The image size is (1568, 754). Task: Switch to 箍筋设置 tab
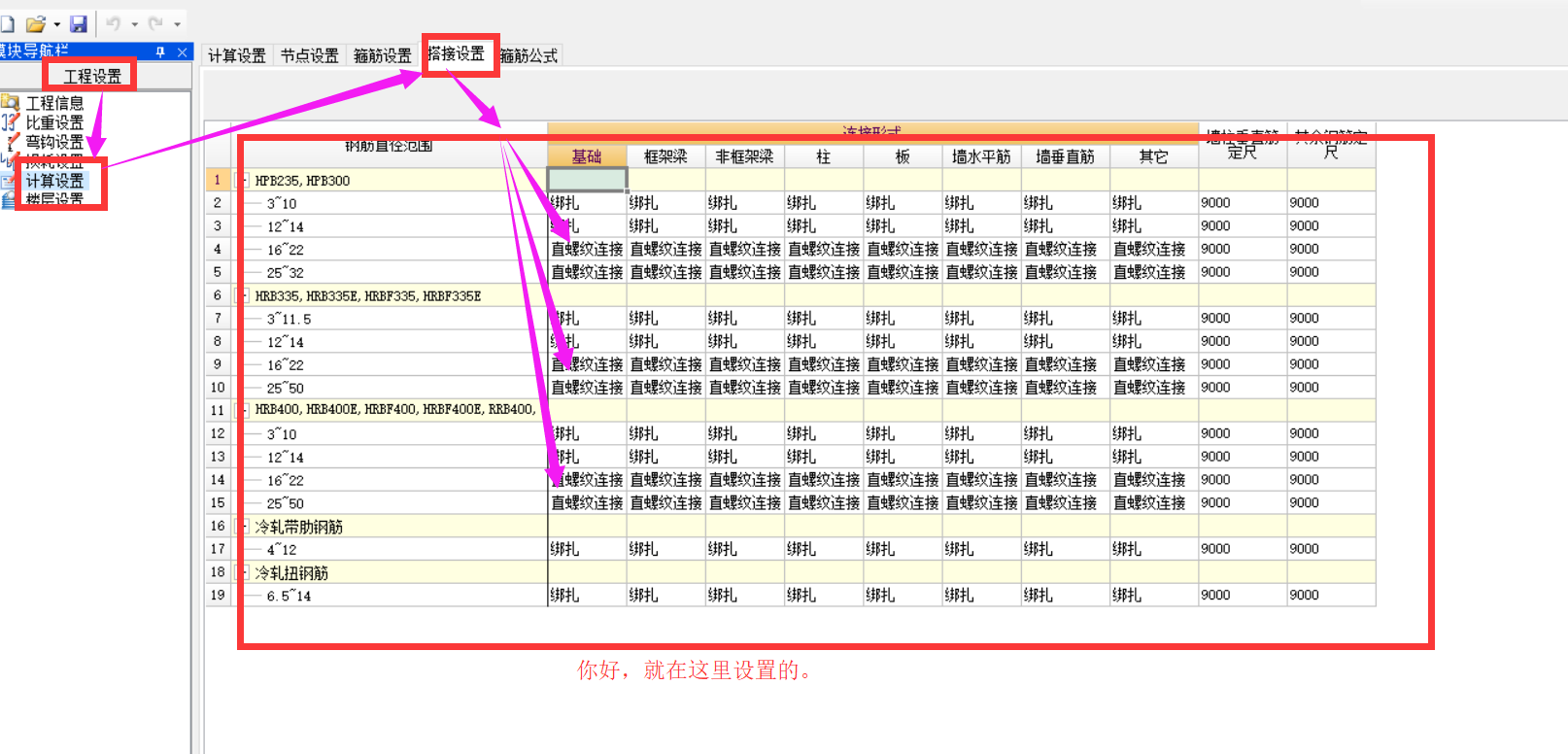click(383, 56)
